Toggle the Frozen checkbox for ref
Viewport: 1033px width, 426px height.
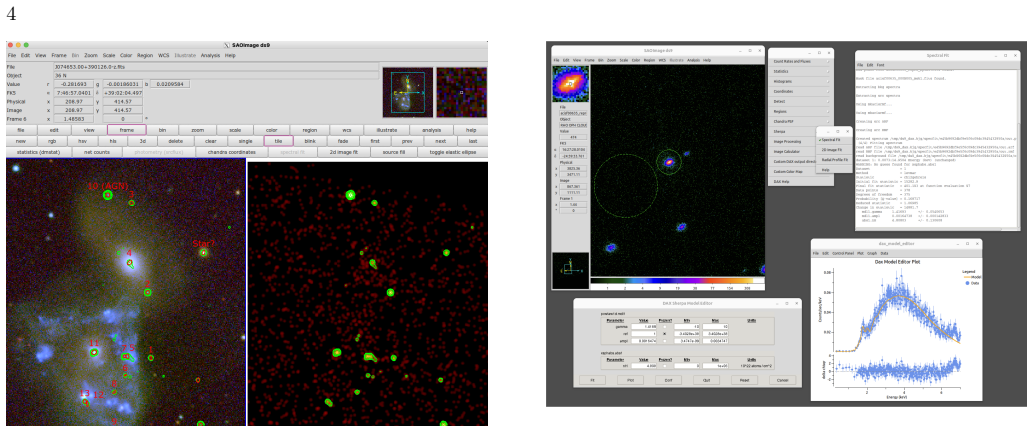[x=665, y=334]
